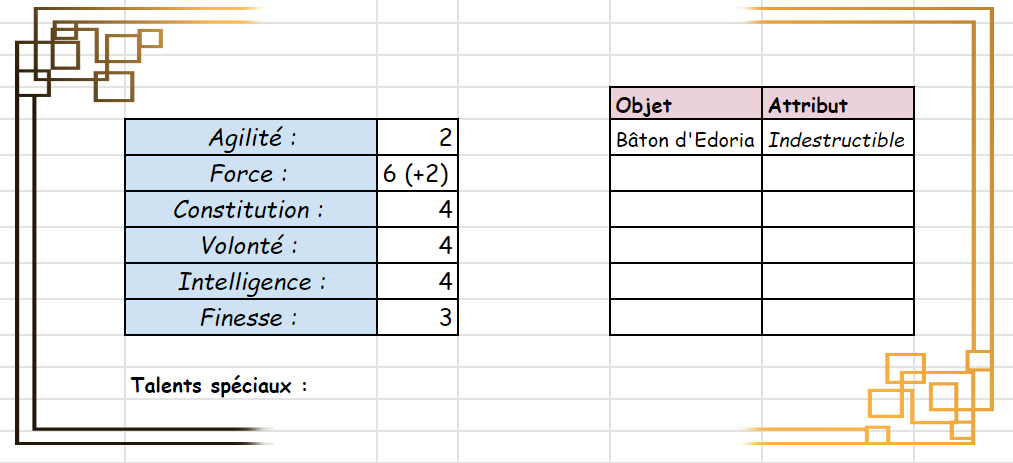
Task: Click the empty cell directly below Bâton d'Edoria
Action: (686, 173)
